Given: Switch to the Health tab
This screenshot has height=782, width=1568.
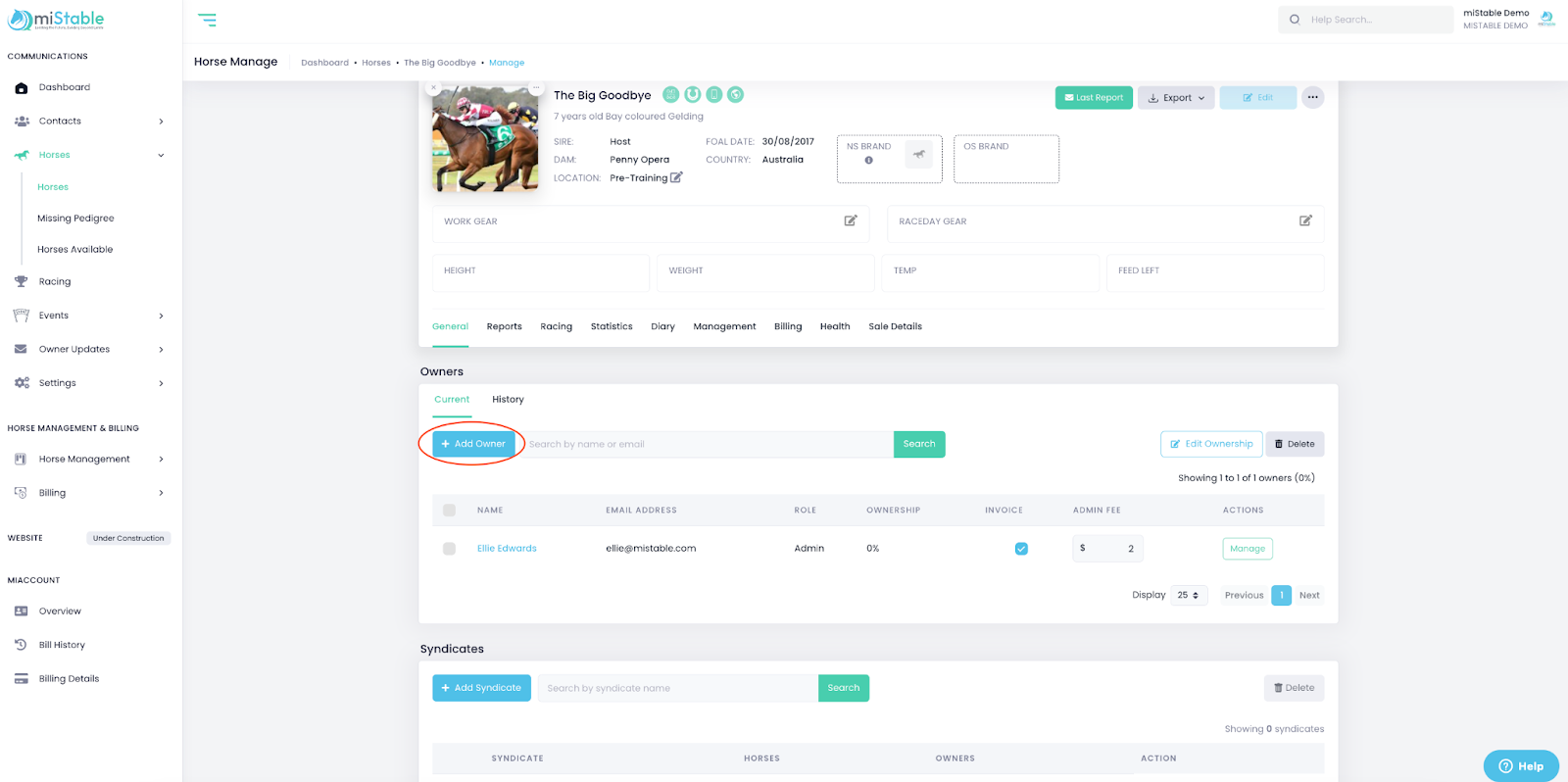Looking at the screenshot, I should 835,326.
